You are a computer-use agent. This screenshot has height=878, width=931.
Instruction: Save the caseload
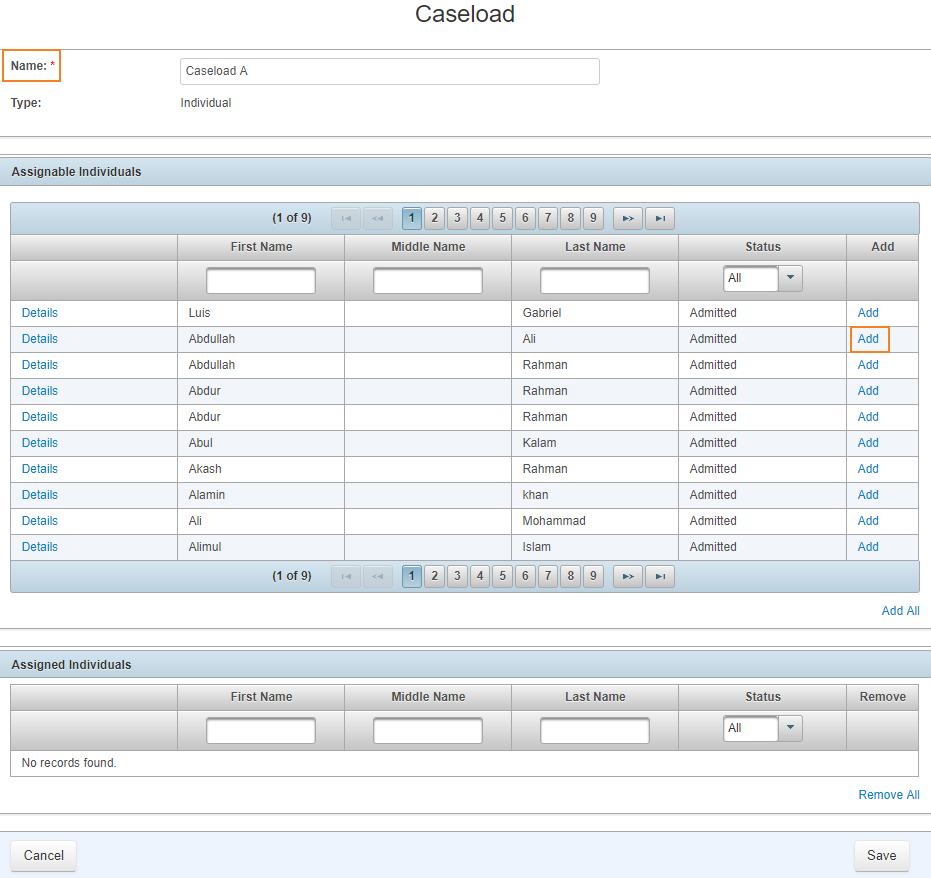coord(881,855)
